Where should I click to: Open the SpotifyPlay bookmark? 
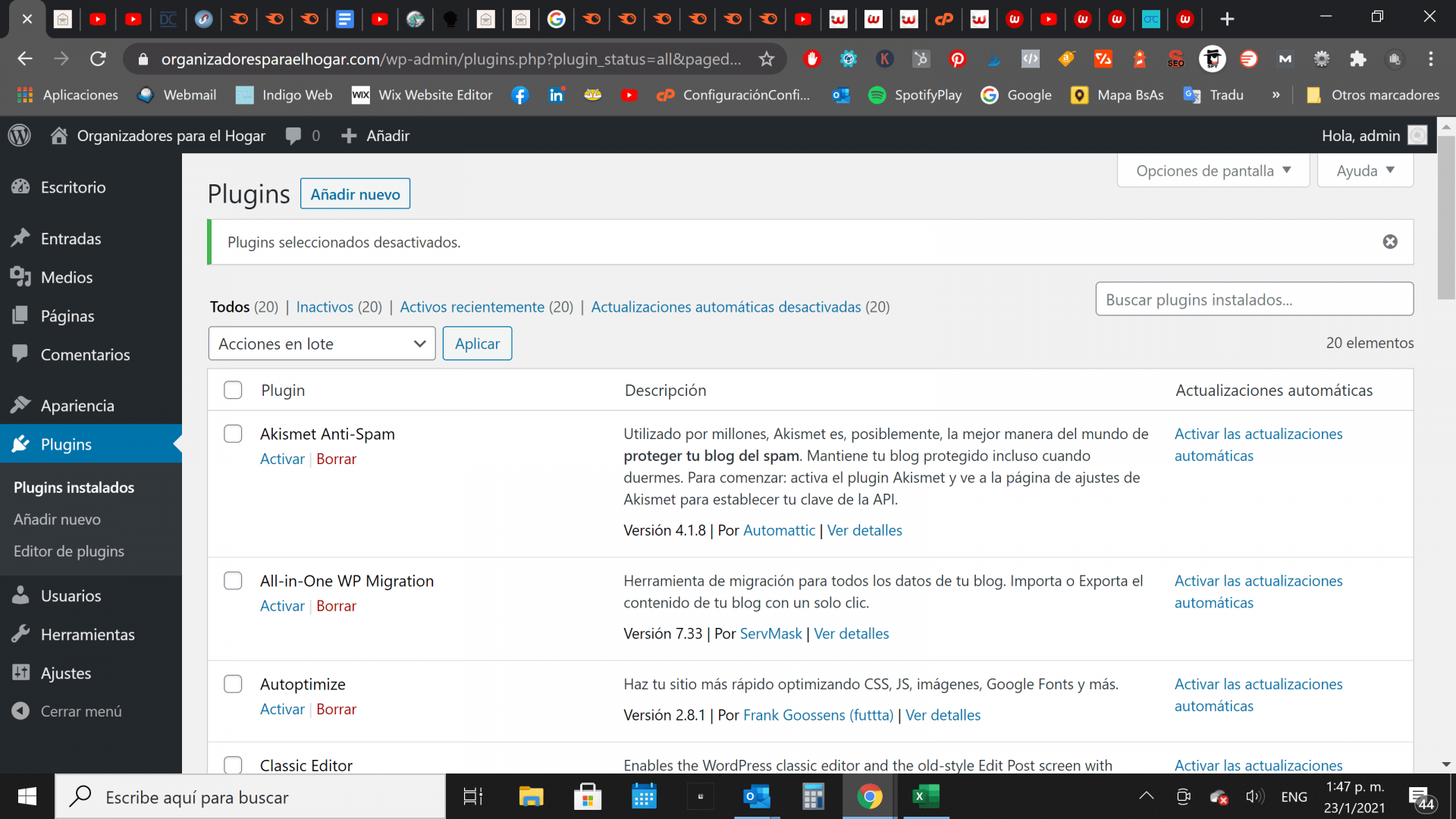coord(915,95)
